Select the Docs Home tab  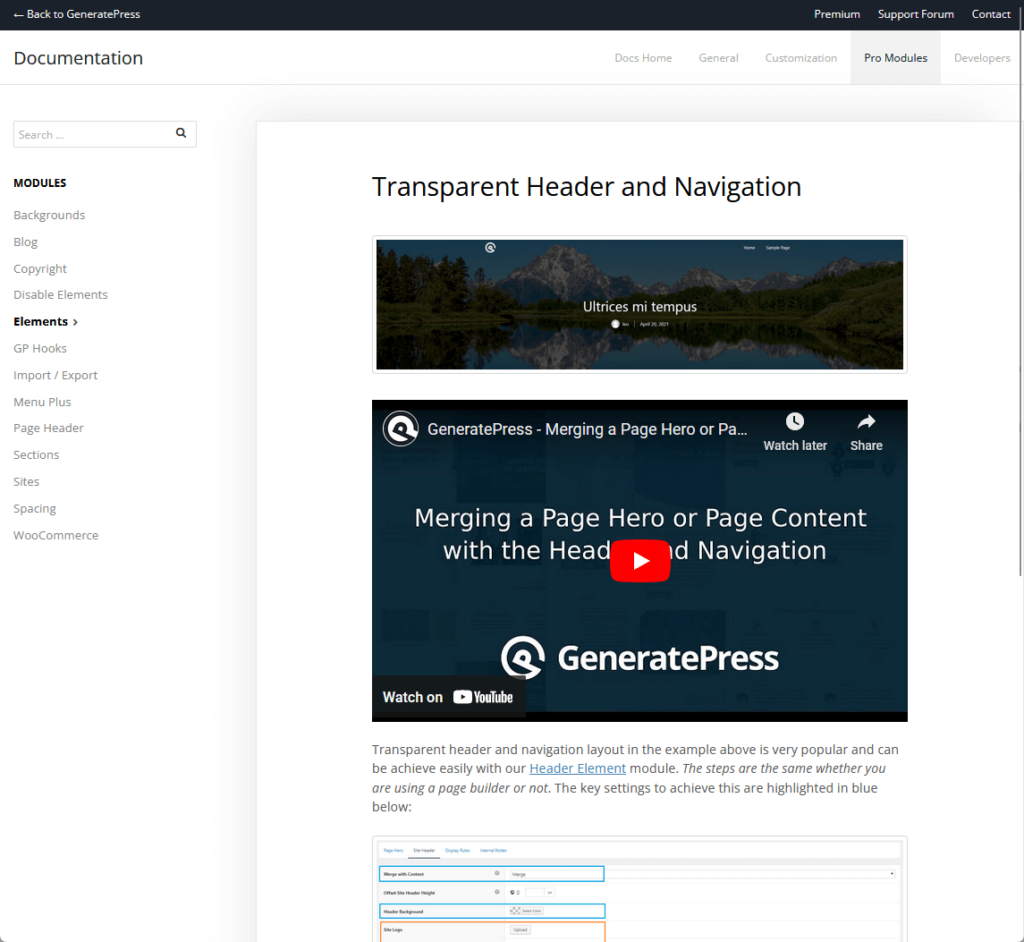(643, 58)
